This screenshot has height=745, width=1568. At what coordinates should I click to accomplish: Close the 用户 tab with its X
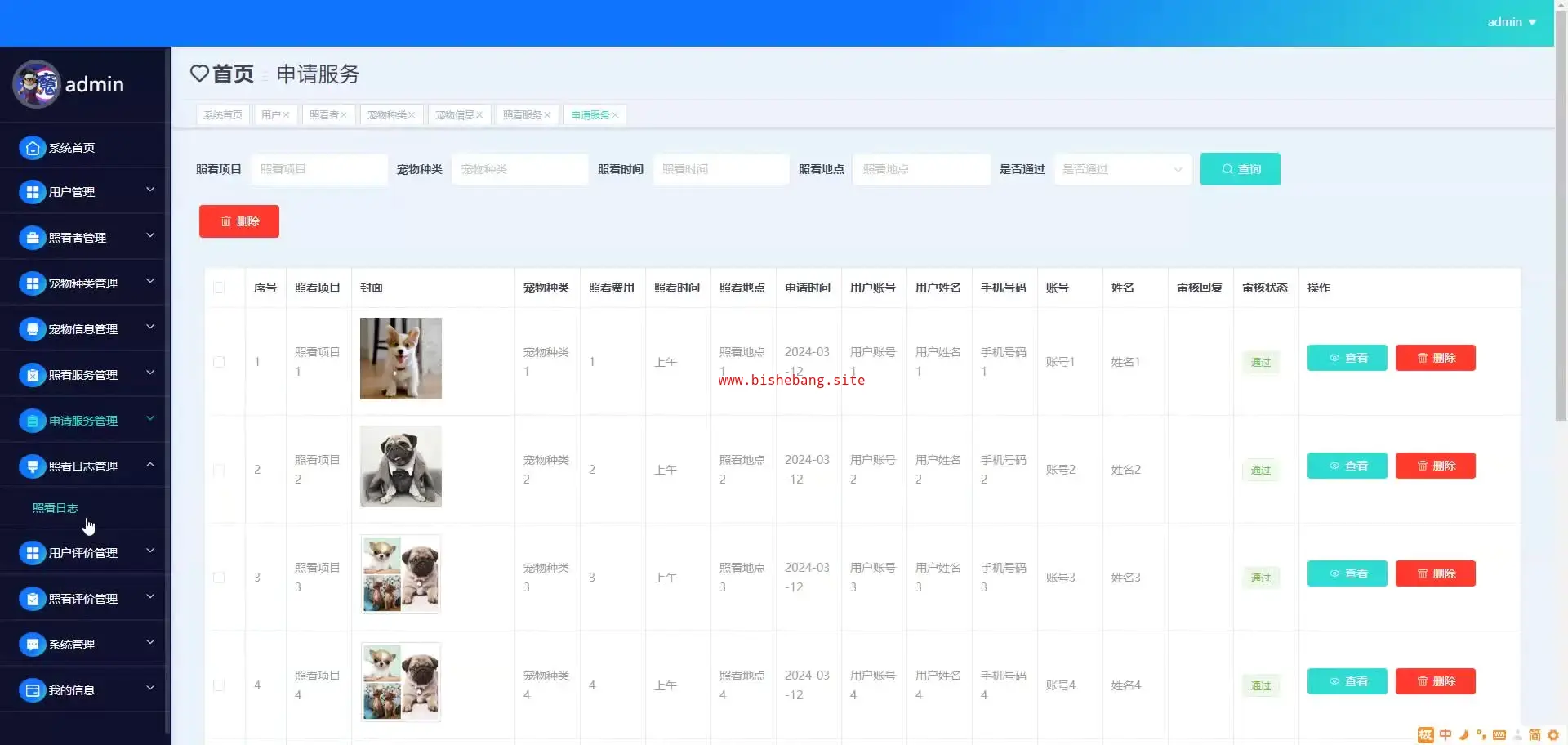pos(286,115)
